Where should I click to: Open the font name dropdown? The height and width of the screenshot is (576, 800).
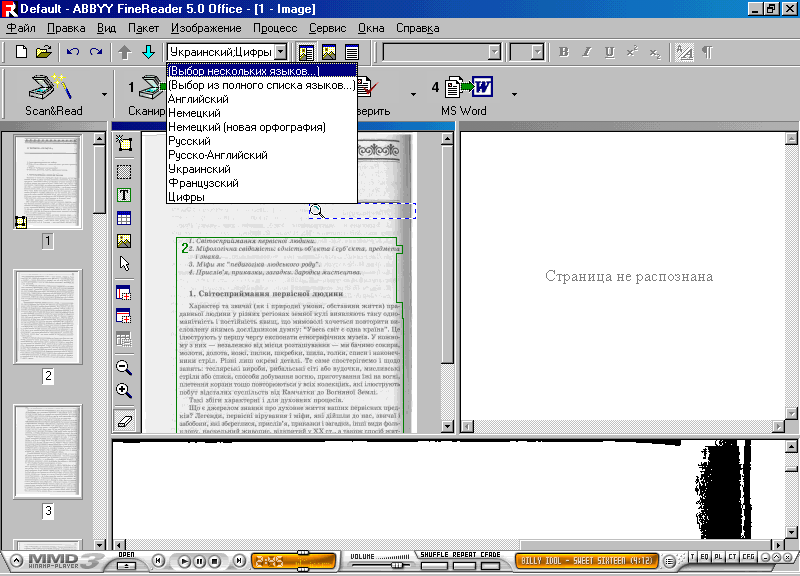(x=494, y=52)
